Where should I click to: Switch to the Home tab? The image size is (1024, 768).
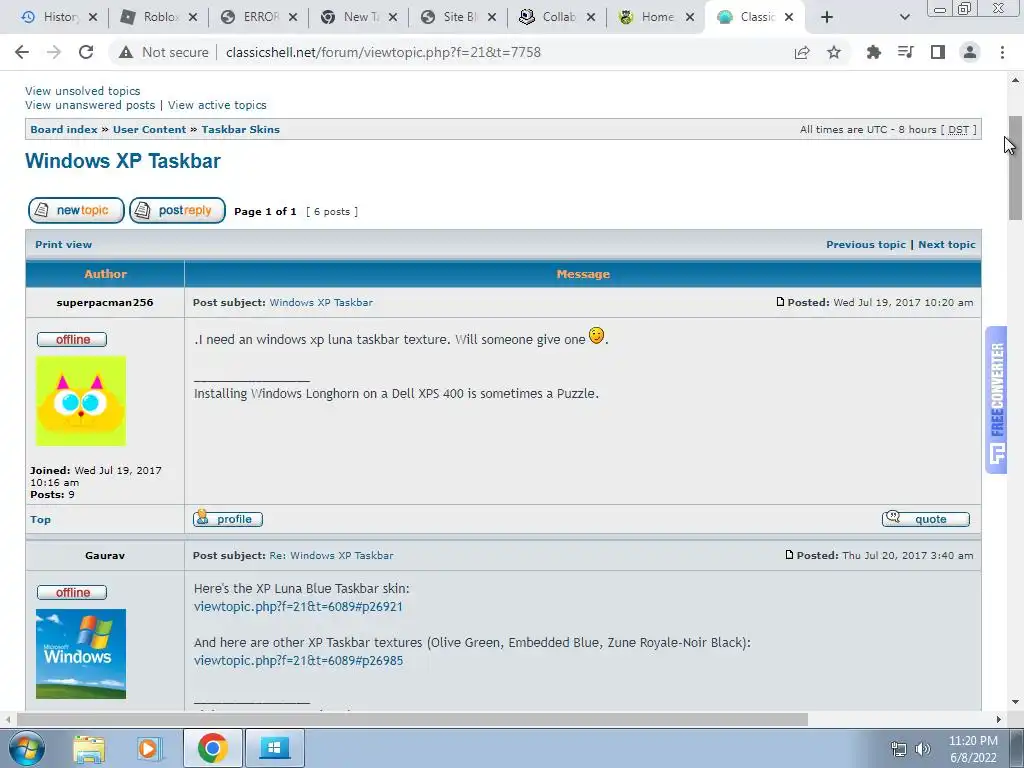point(650,17)
